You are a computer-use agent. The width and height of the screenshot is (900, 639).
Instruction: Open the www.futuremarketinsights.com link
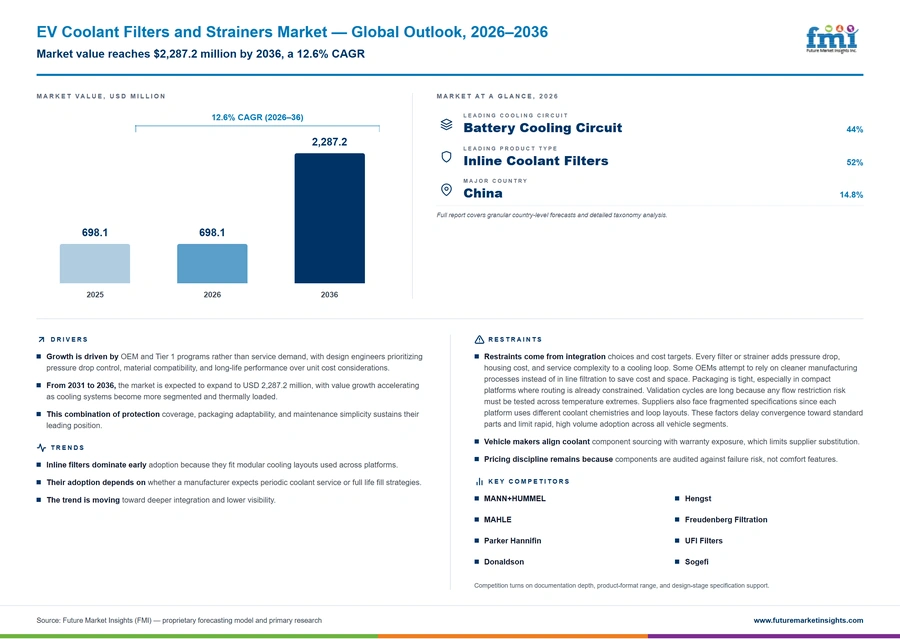808,621
